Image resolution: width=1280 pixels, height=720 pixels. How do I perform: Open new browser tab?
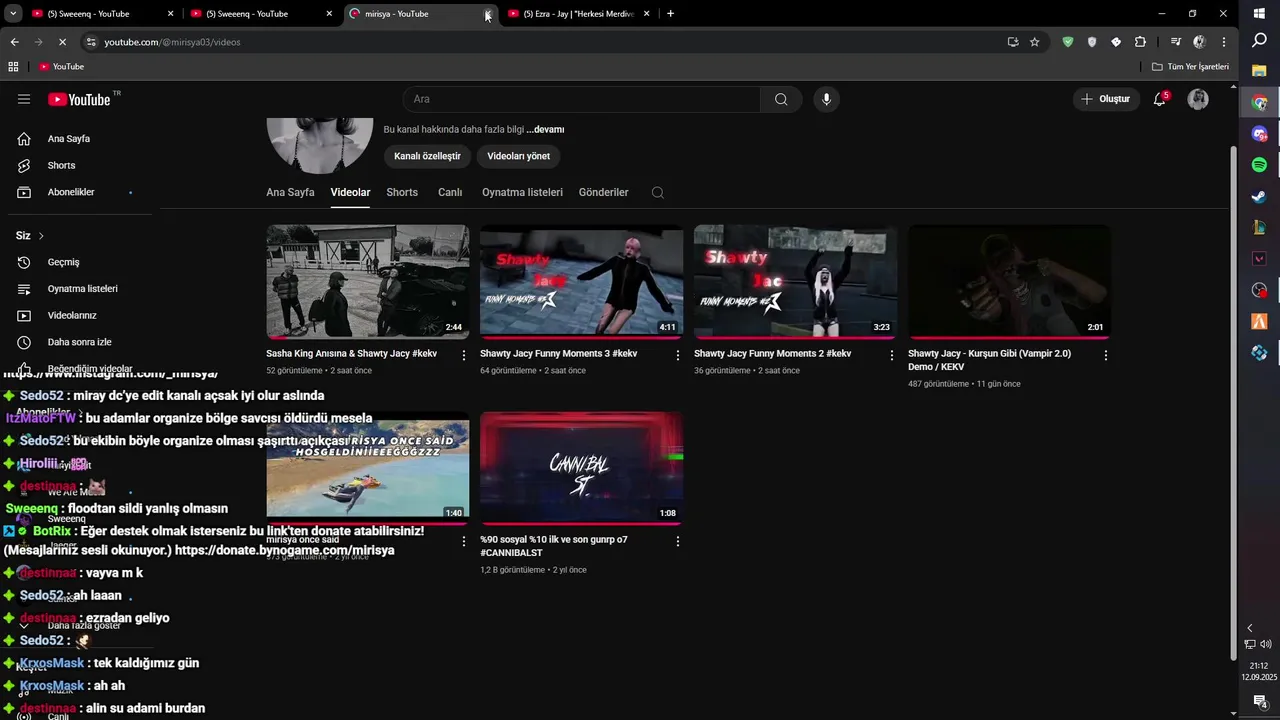pos(670,14)
